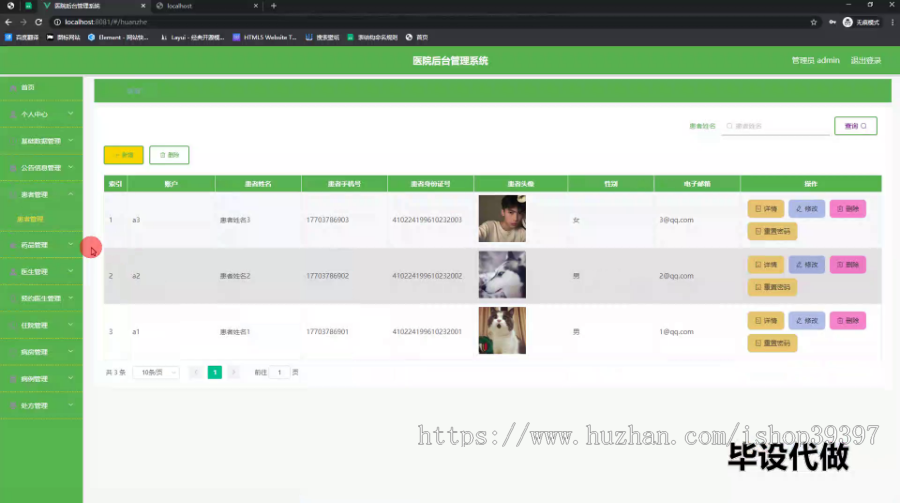Viewport: 900px width, 503px height.
Task: Click 修改 for account a3
Action: [x=806, y=208]
